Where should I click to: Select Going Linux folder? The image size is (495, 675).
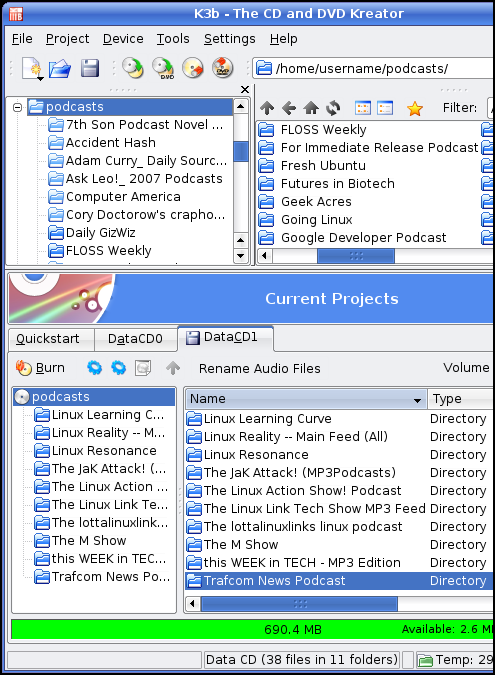pyautogui.click(x=305, y=220)
